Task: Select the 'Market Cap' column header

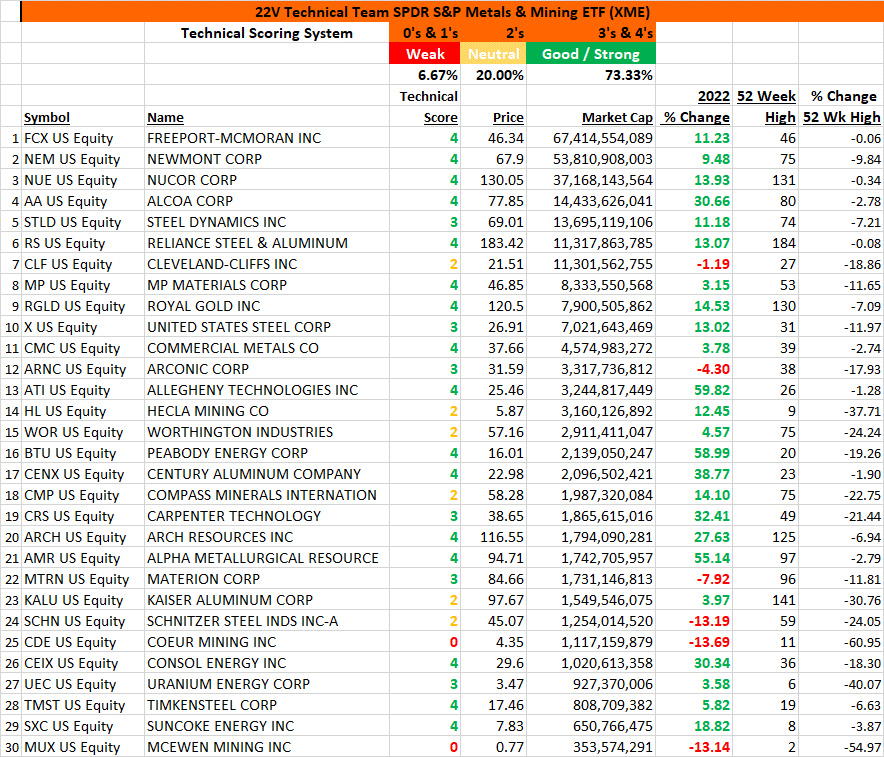Action: pos(617,117)
